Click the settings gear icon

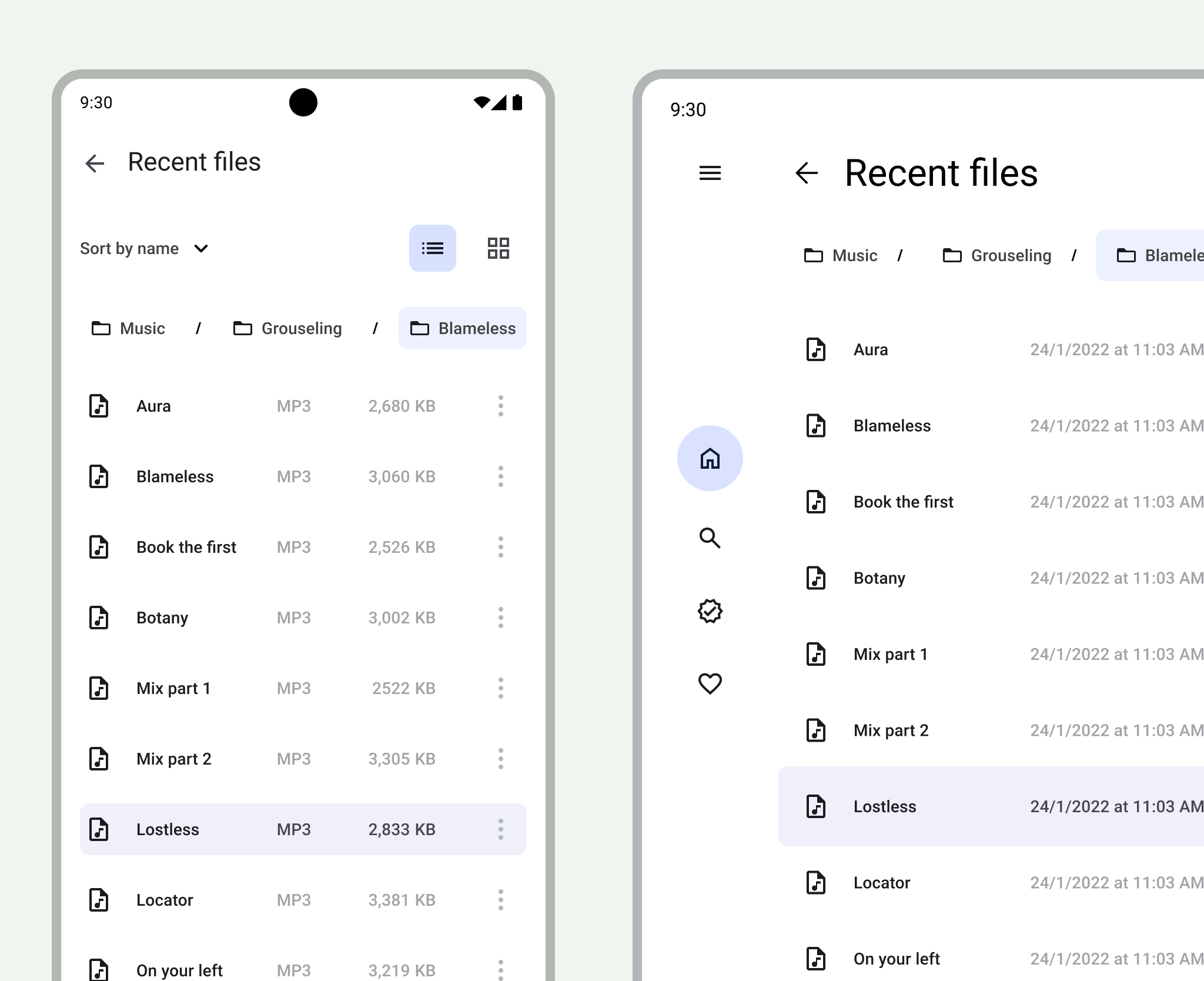(x=711, y=611)
